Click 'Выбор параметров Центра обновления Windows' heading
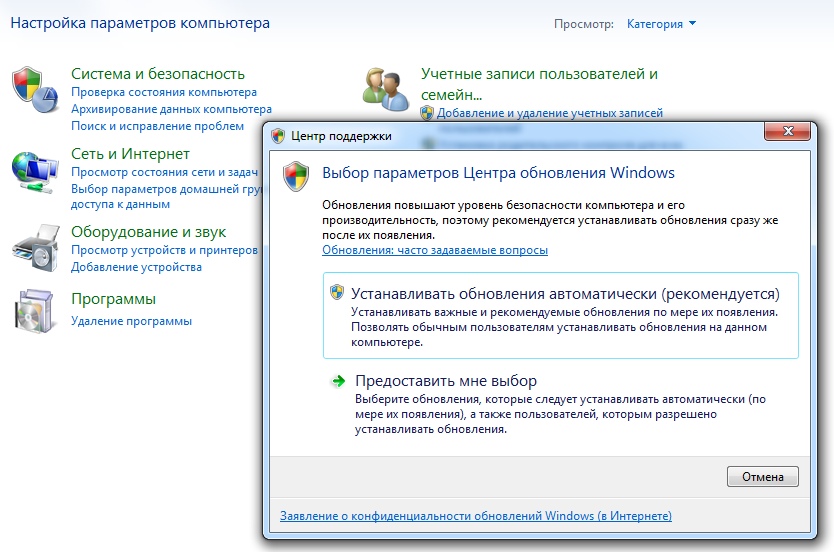This screenshot has height=552, width=834. point(498,173)
